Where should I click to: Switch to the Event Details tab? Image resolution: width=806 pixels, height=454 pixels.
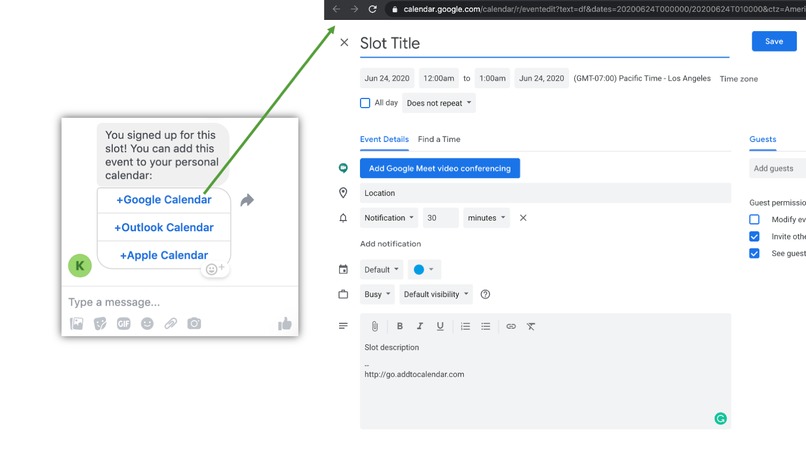[384, 139]
